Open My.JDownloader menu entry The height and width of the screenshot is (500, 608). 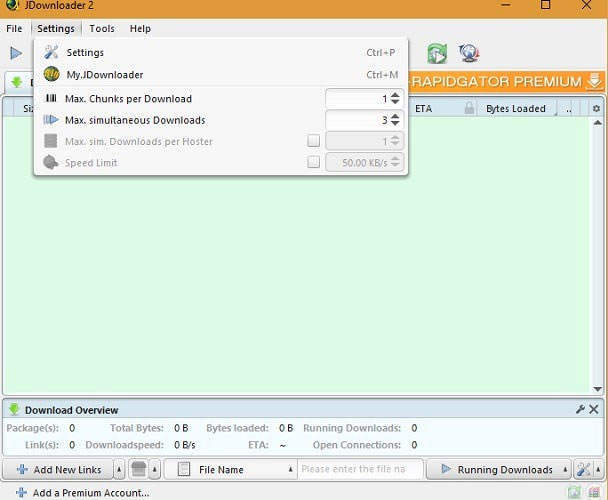point(220,74)
